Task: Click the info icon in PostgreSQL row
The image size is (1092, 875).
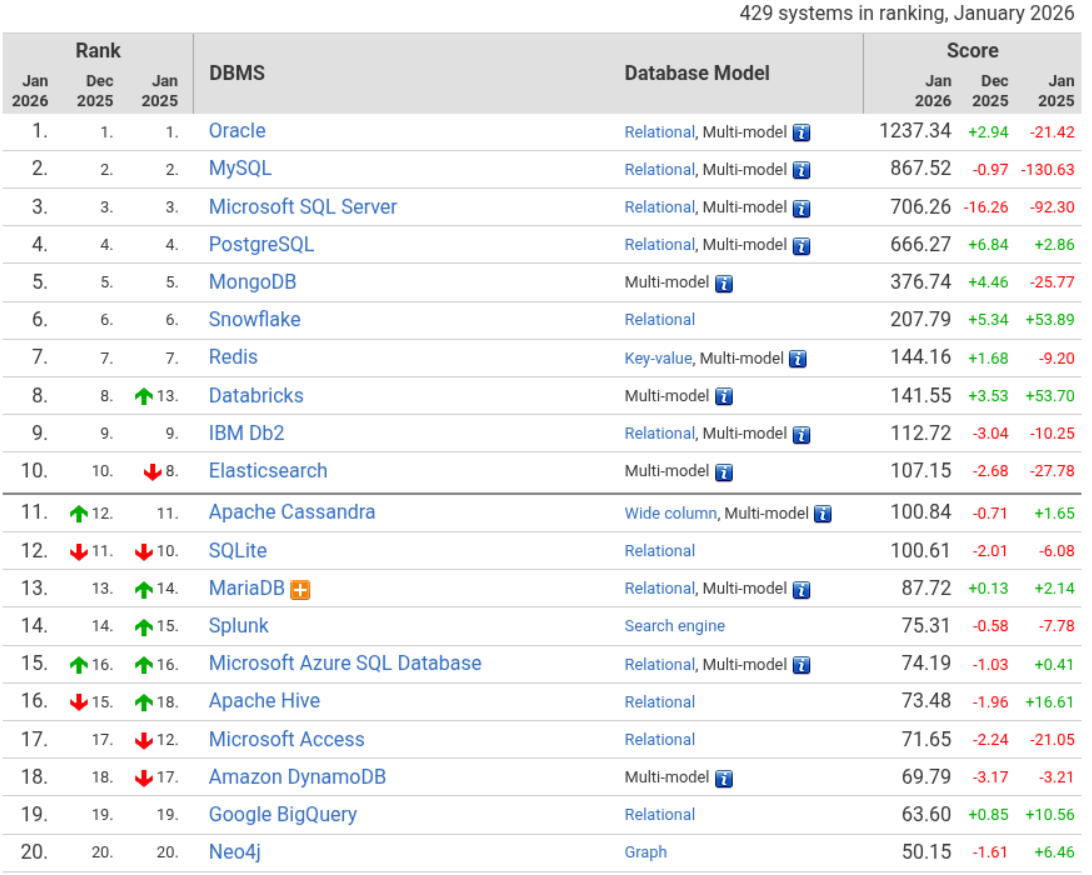Action: (x=802, y=246)
